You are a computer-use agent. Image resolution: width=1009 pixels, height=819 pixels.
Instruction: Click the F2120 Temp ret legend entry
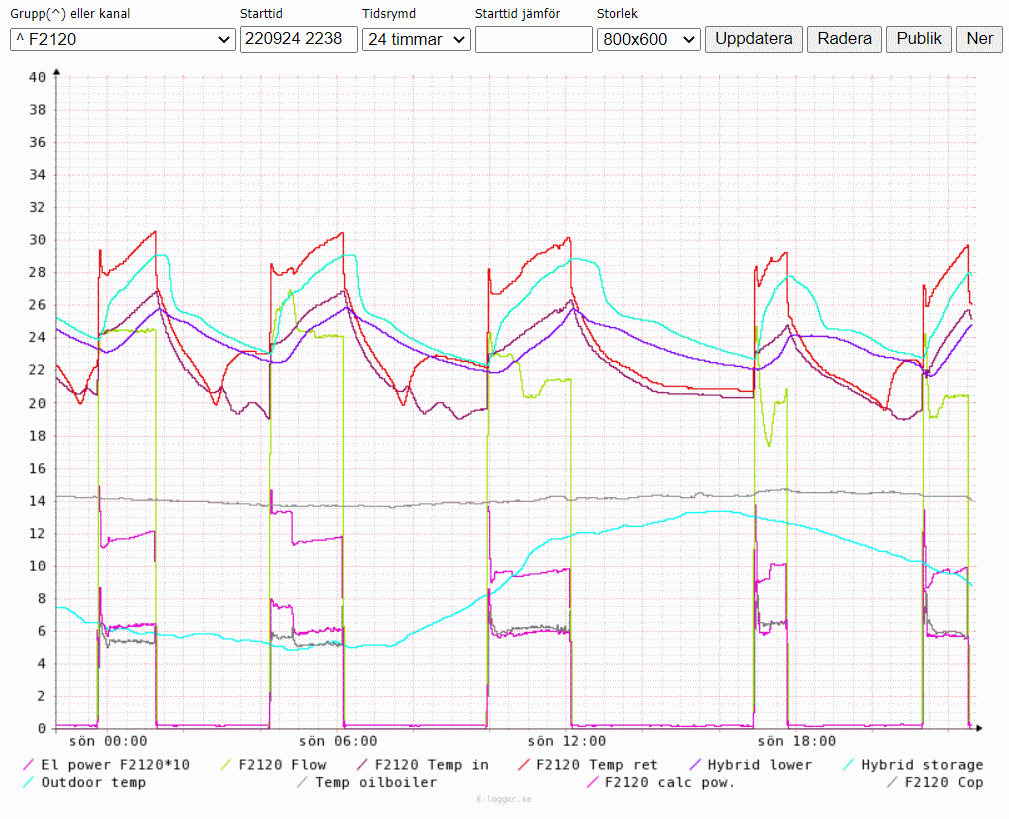click(596, 765)
